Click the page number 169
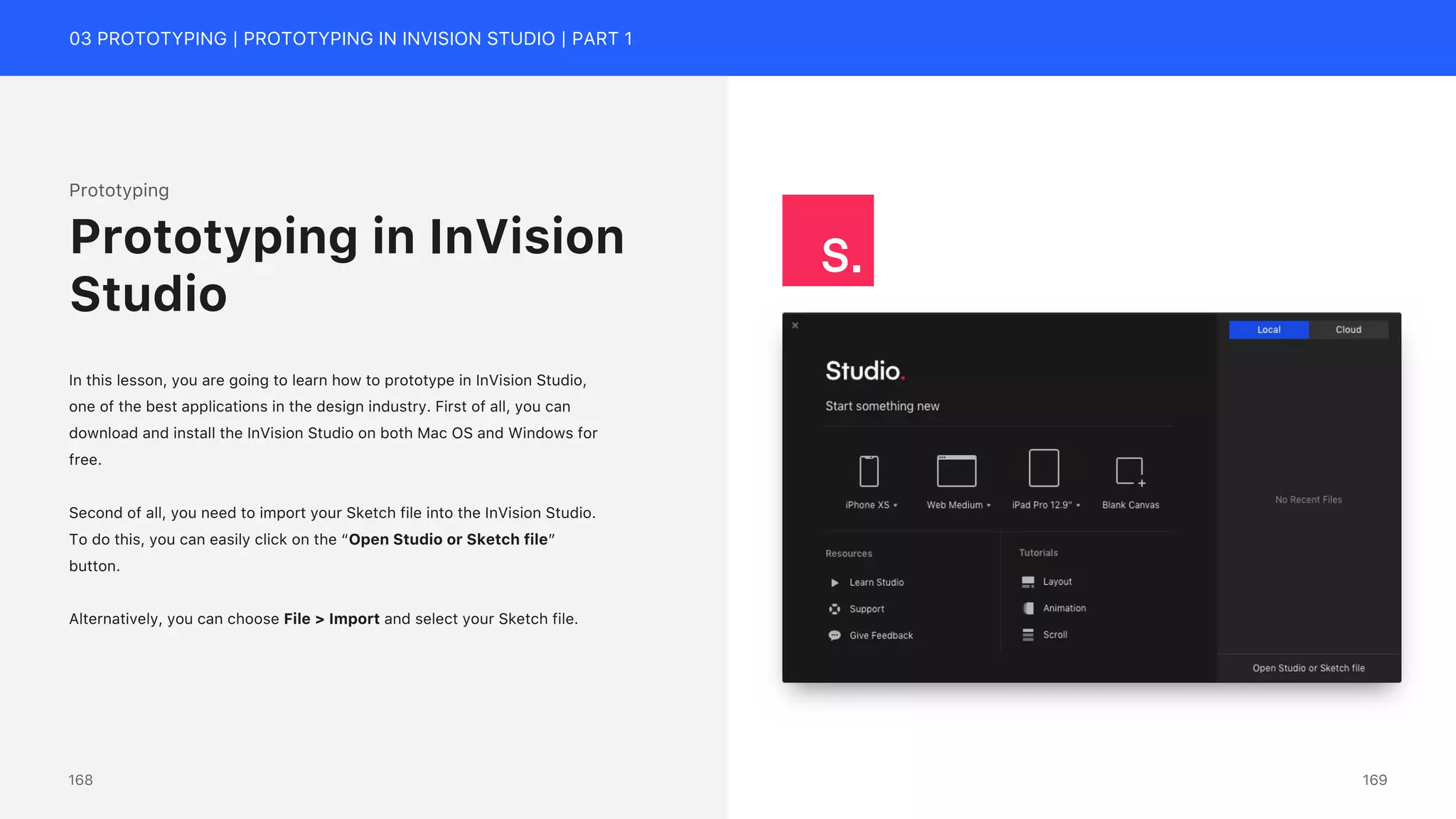Image resolution: width=1456 pixels, height=819 pixels. pyautogui.click(x=1374, y=780)
